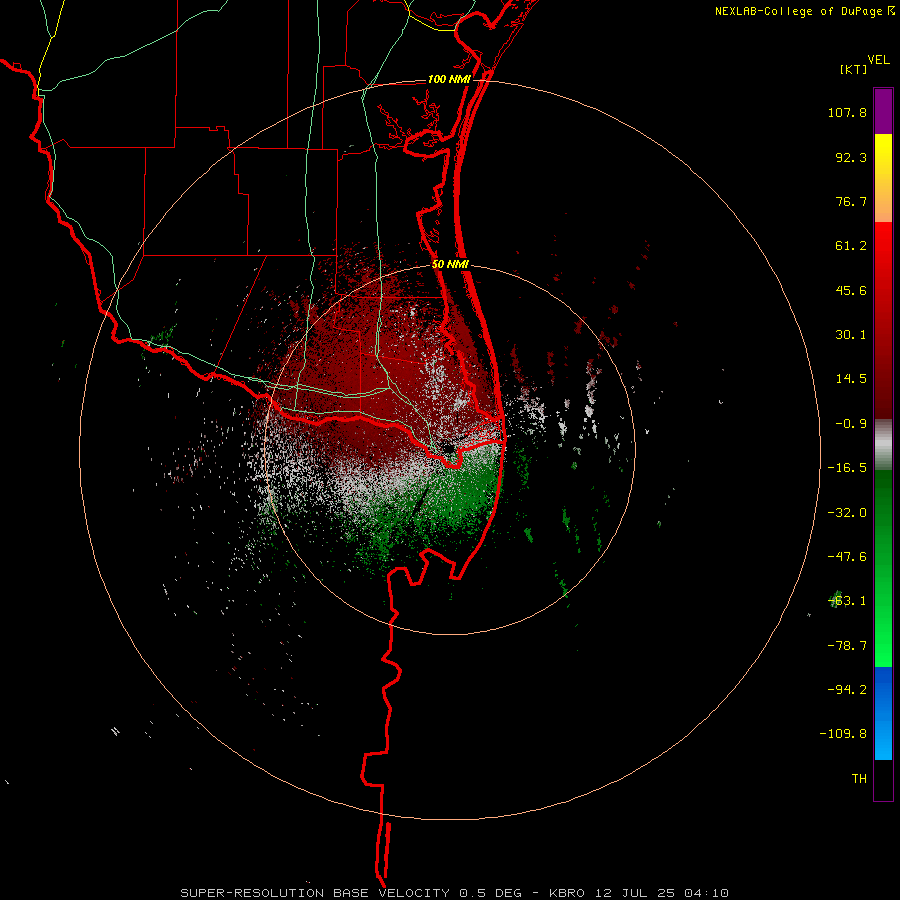
Task: Click the 76.7 legend value
Action: tap(851, 201)
